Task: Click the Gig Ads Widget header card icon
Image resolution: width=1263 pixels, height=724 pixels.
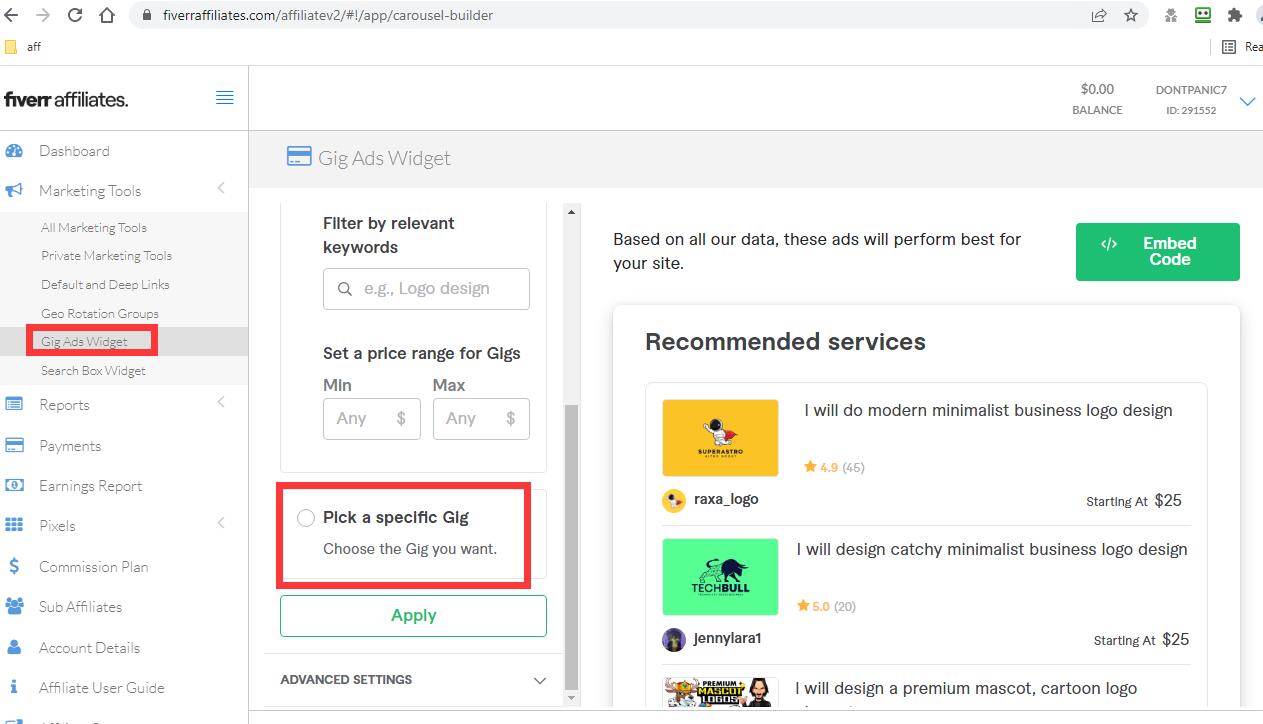Action: tap(298, 157)
